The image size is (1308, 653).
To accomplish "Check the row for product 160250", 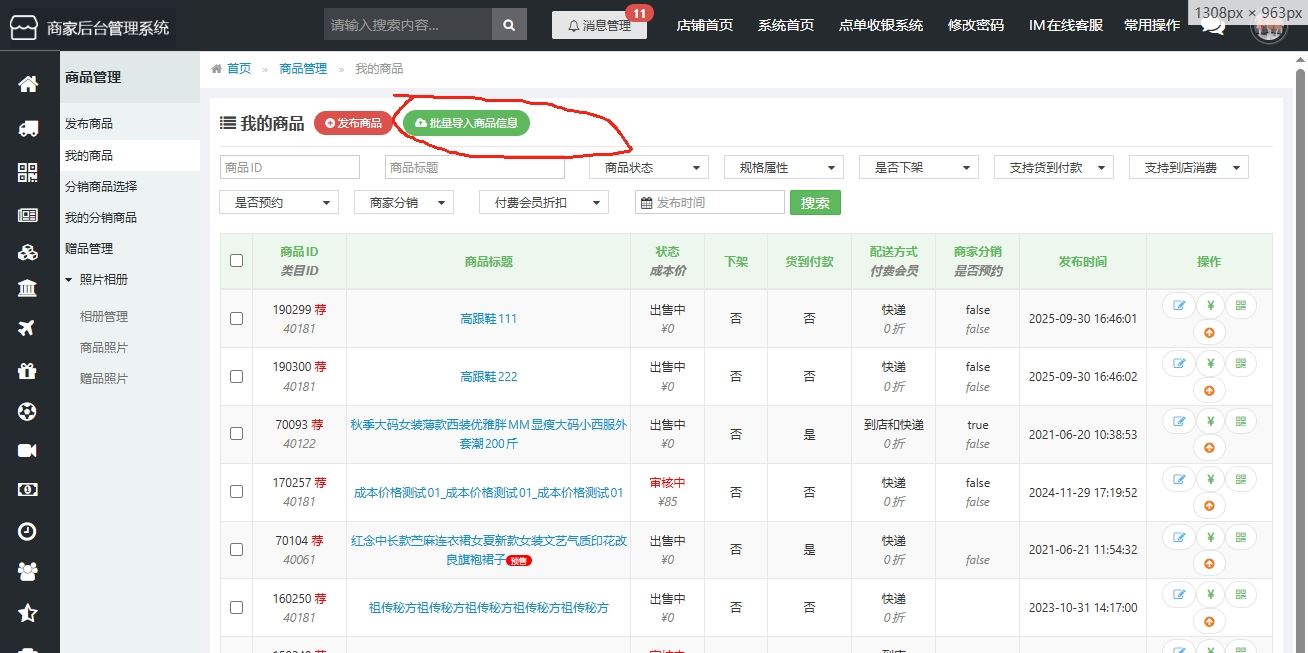I will click(x=237, y=607).
